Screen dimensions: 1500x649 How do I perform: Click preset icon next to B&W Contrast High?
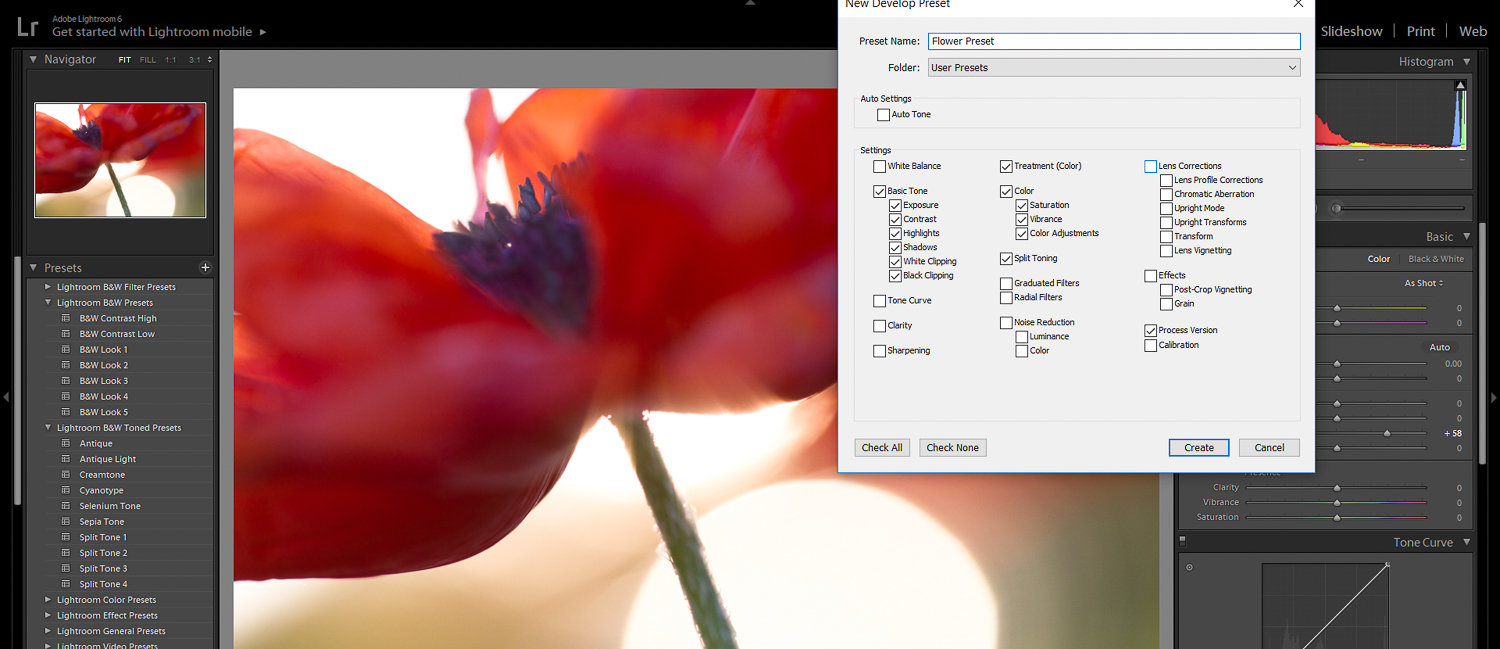pos(66,318)
